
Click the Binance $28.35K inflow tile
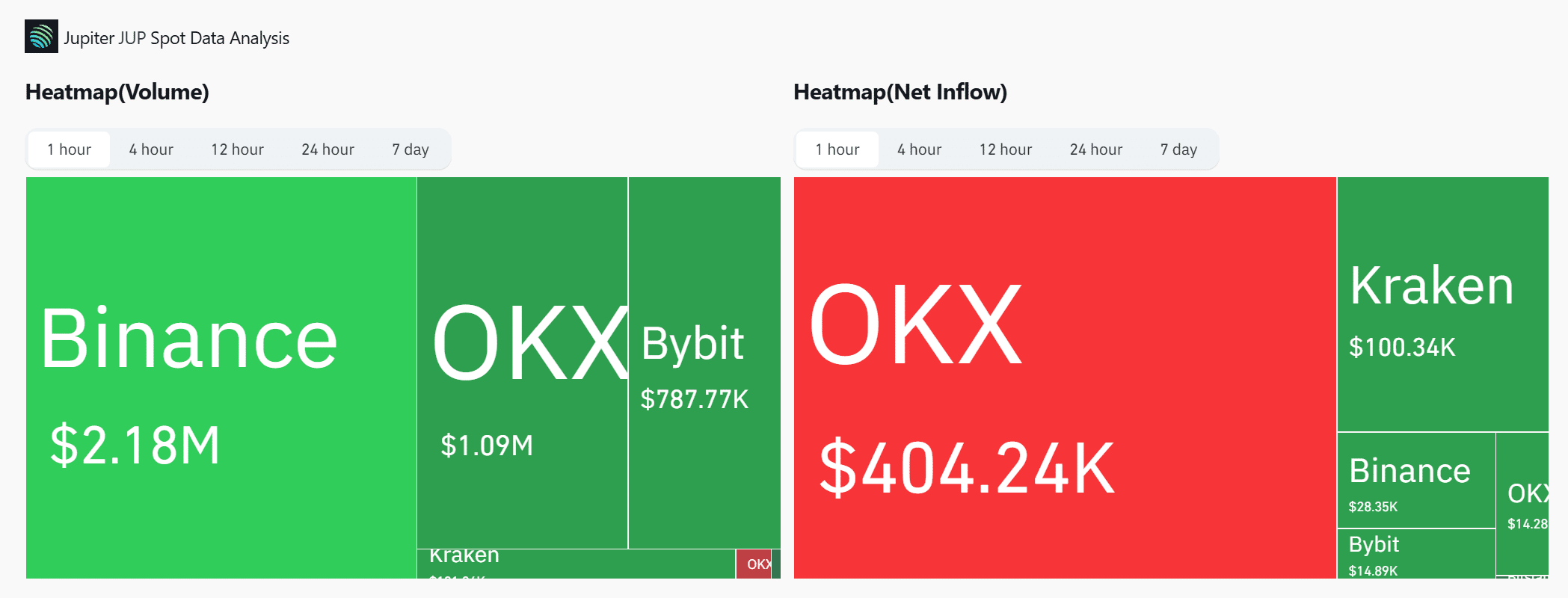(1416, 481)
